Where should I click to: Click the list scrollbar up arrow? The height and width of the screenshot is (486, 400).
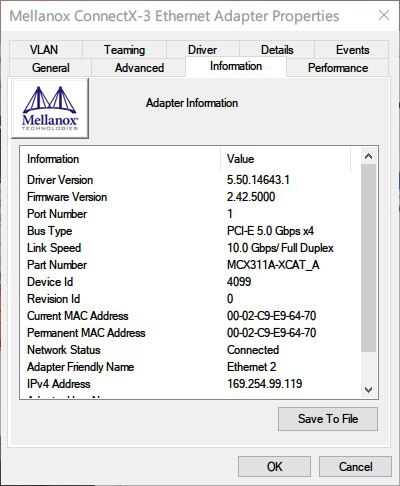[x=368, y=156]
